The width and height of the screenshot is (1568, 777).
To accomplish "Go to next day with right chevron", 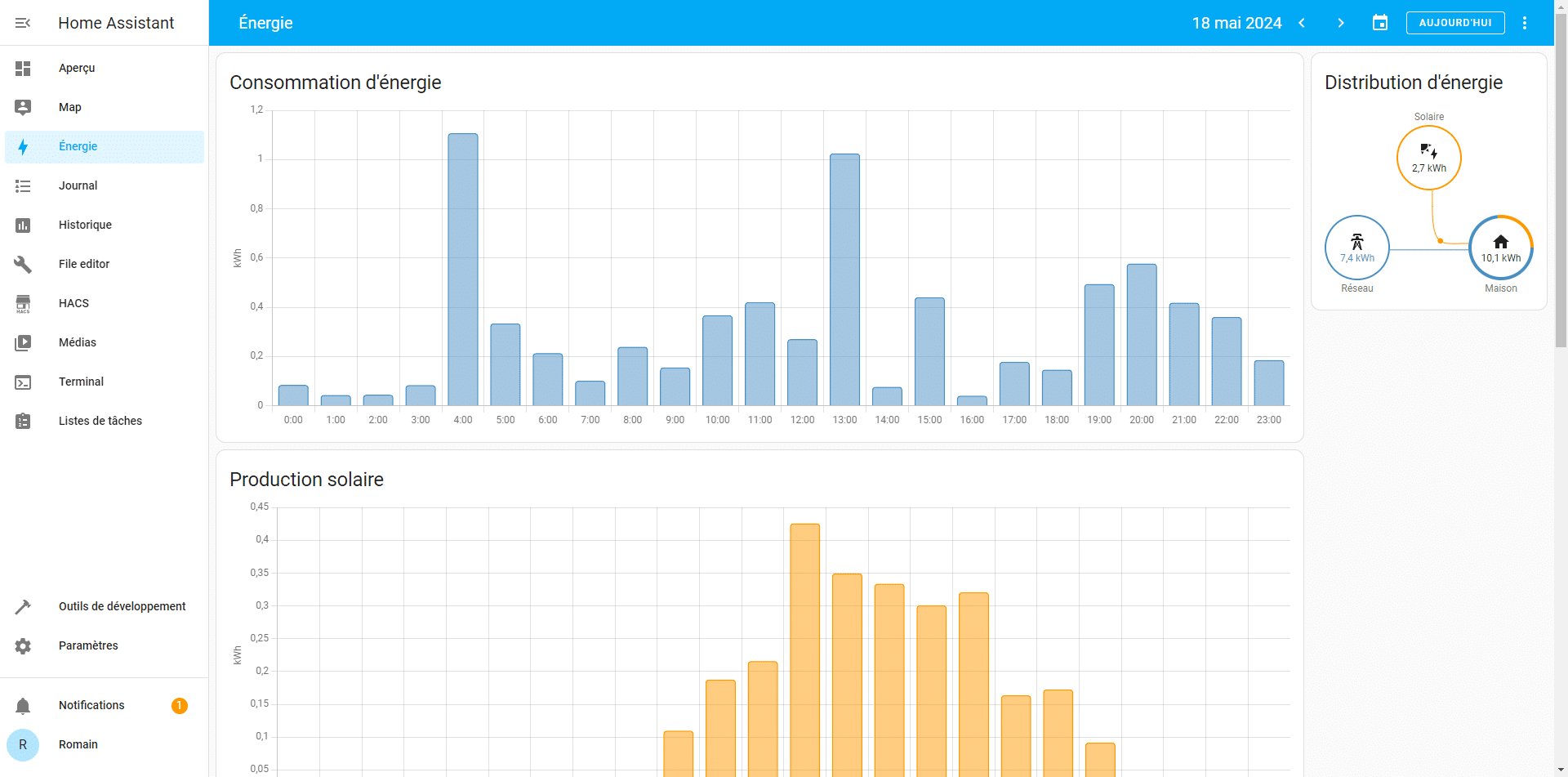I will (1341, 23).
